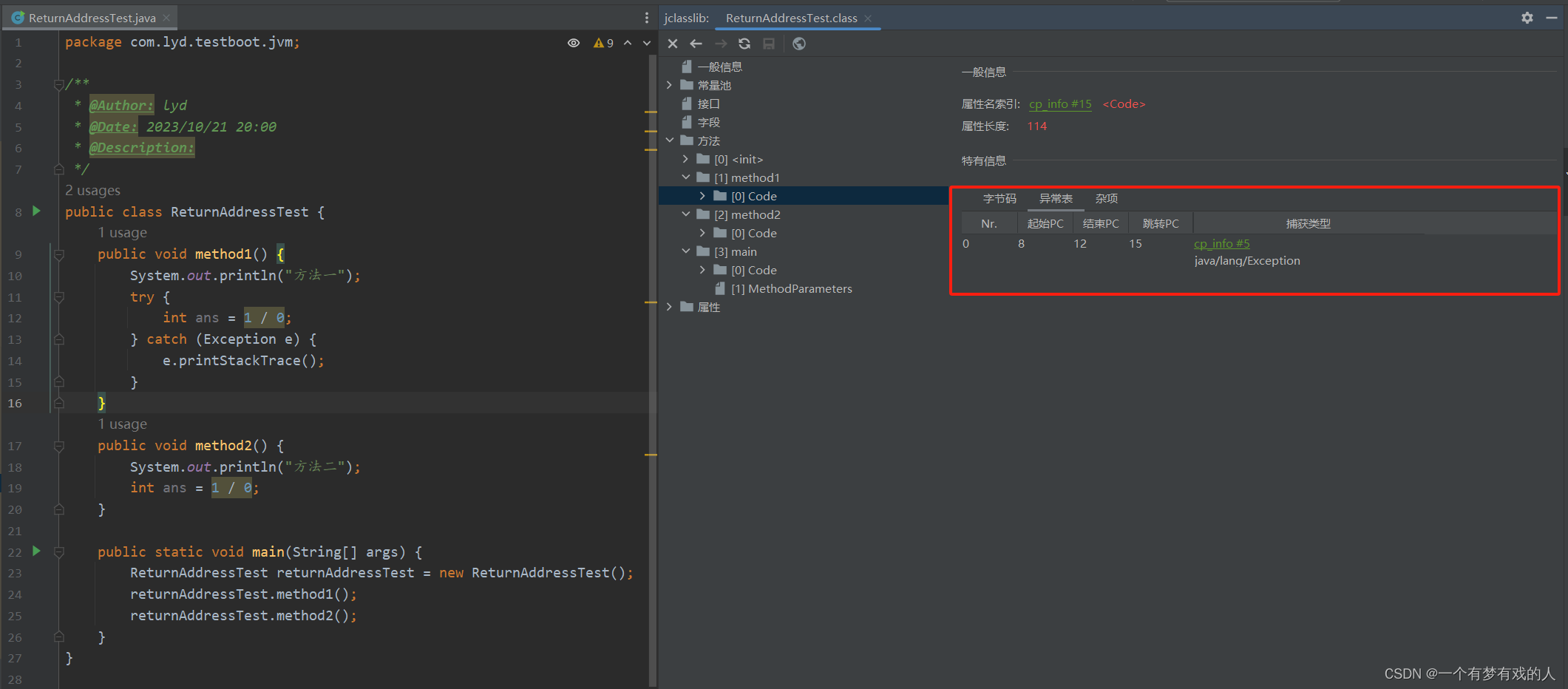The image size is (1568, 689).
Task: Collapse the 方法 tree node
Action: point(670,140)
